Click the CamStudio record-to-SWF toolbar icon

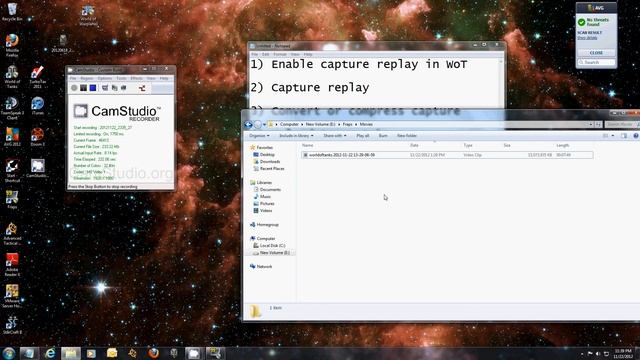[142, 88]
